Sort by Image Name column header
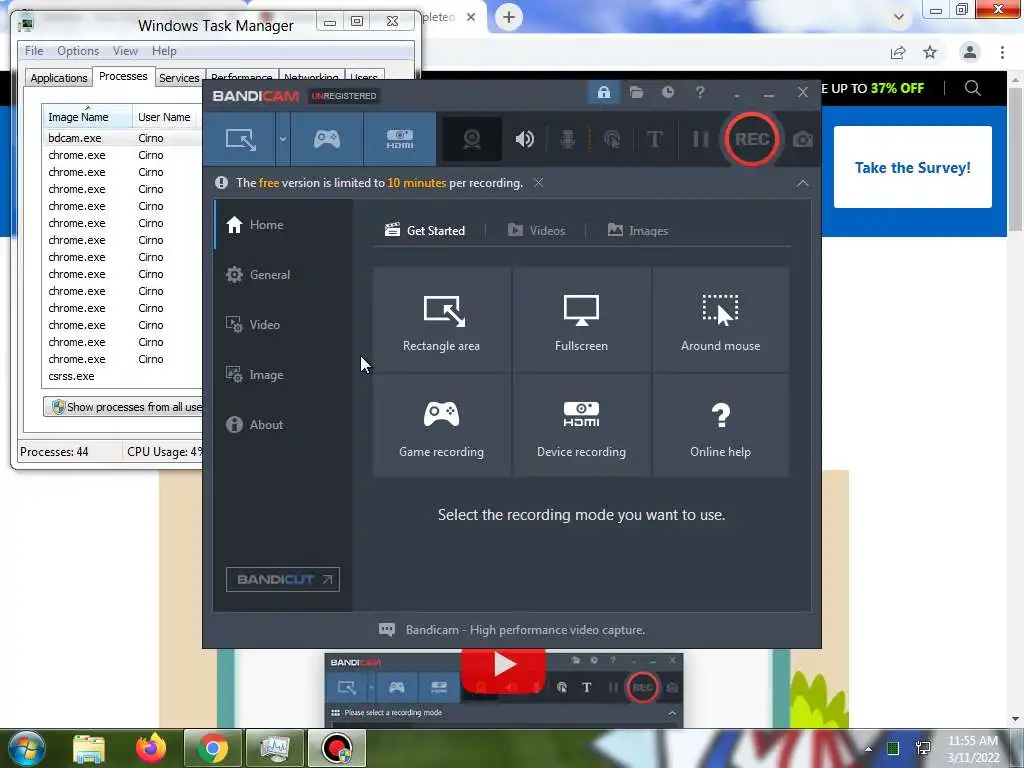Screen dimensions: 1024x768 (87, 116)
